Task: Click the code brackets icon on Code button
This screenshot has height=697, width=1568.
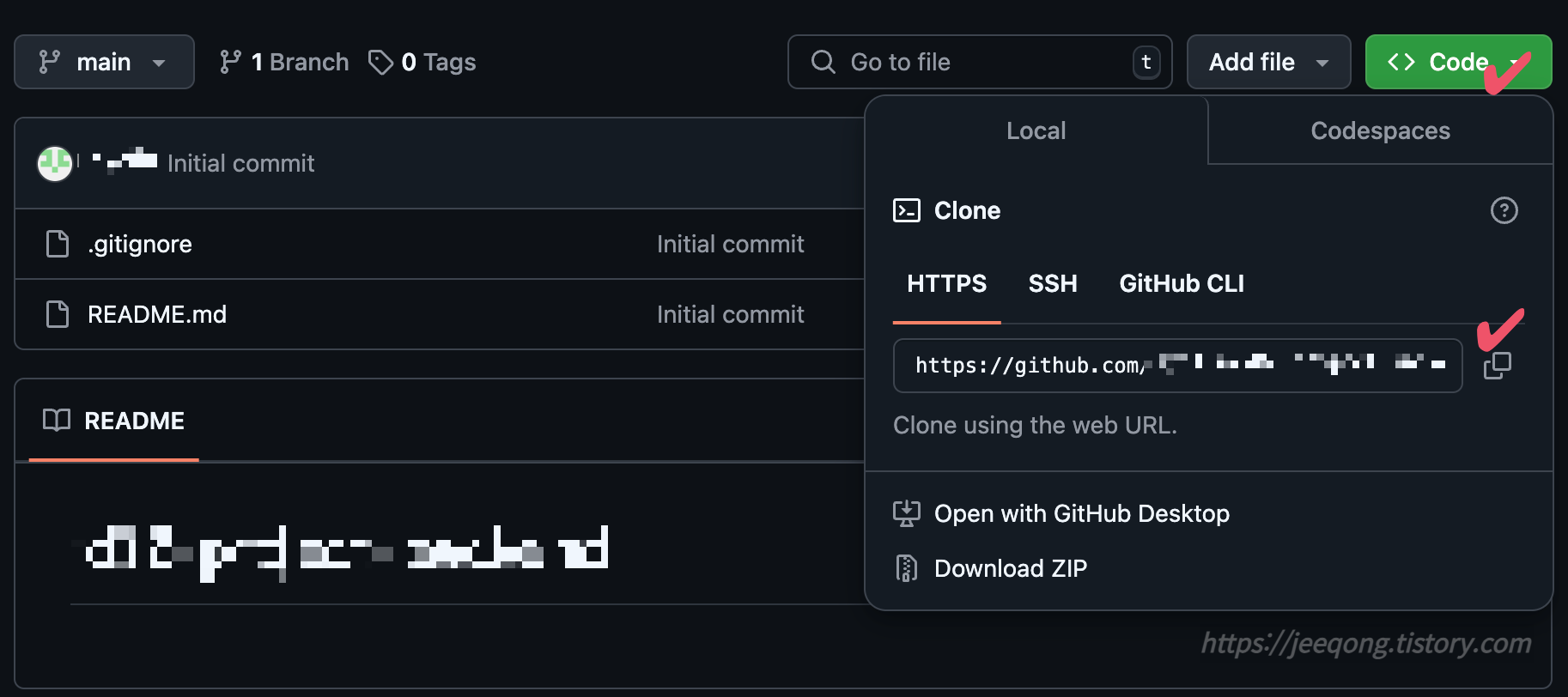Action: point(1401,62)
